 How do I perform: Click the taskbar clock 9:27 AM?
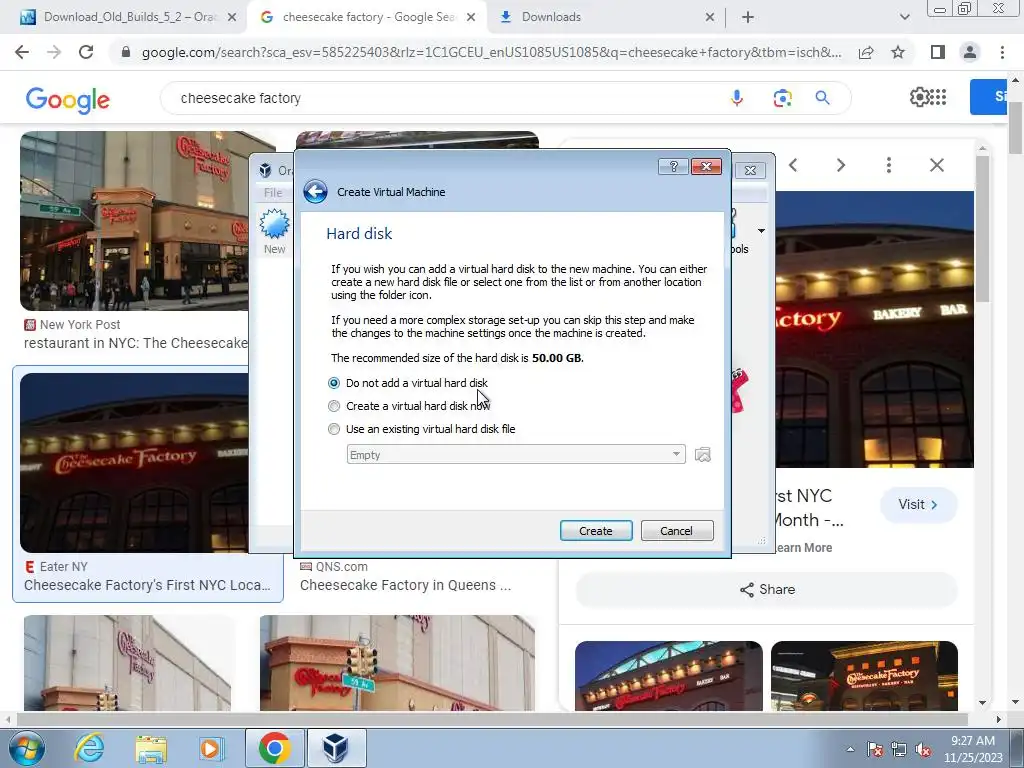972,749
